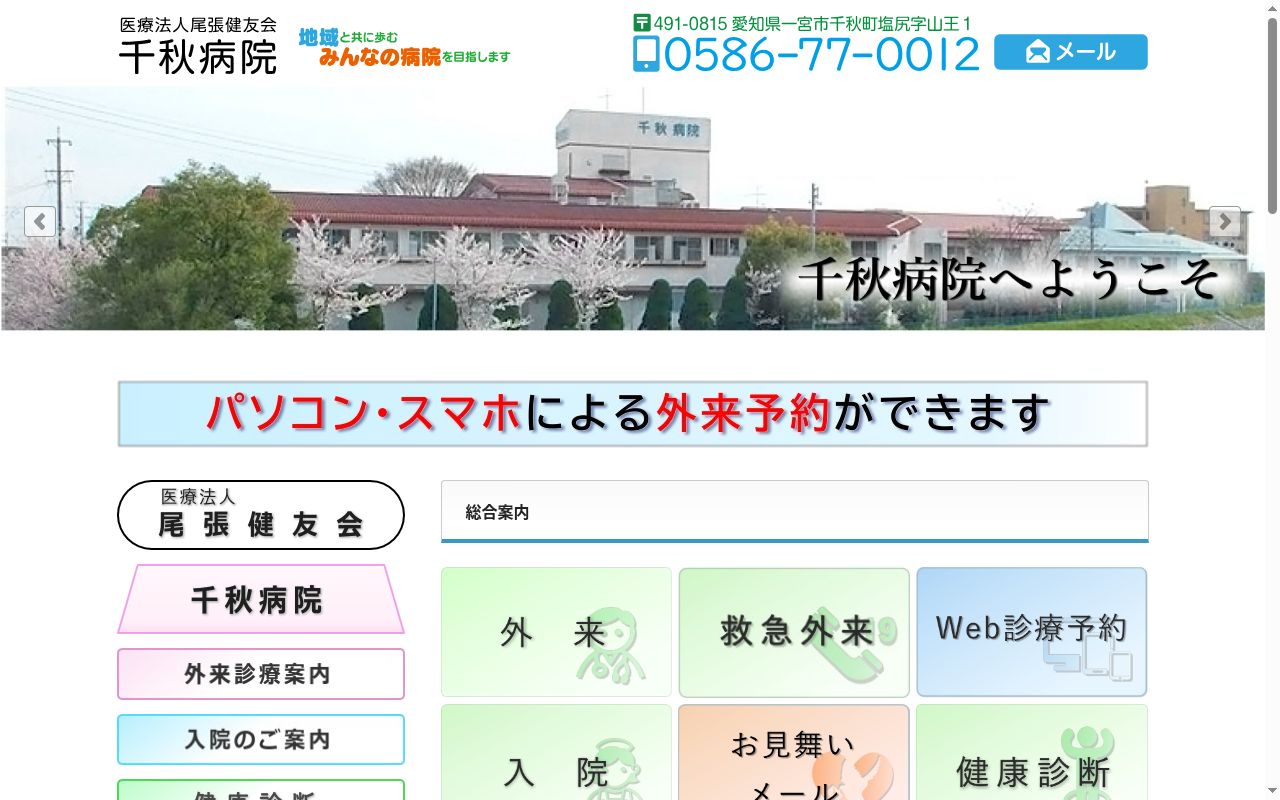
Task: Open the 外来 tile
Action: tap(556, 632)
